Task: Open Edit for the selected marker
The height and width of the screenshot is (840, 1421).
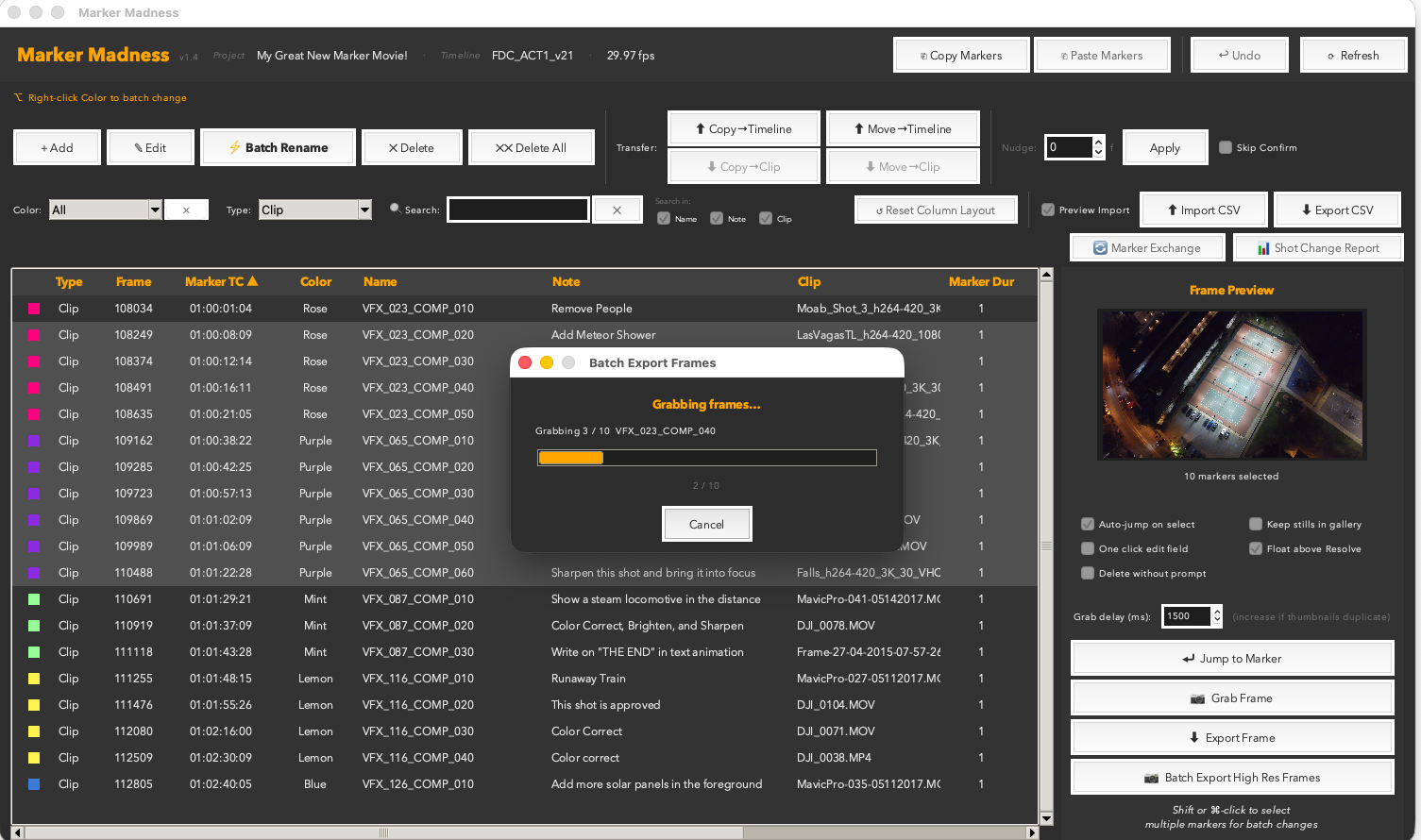Action: (x=150, y=147)
